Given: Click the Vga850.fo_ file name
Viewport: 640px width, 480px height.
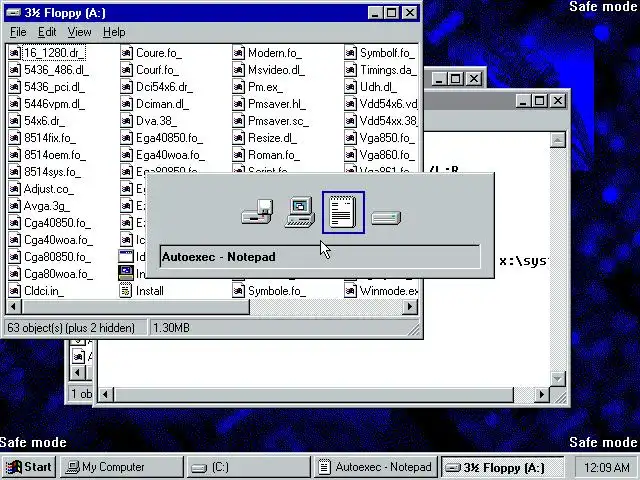Looking at the screenshot, I should point(387,138).
